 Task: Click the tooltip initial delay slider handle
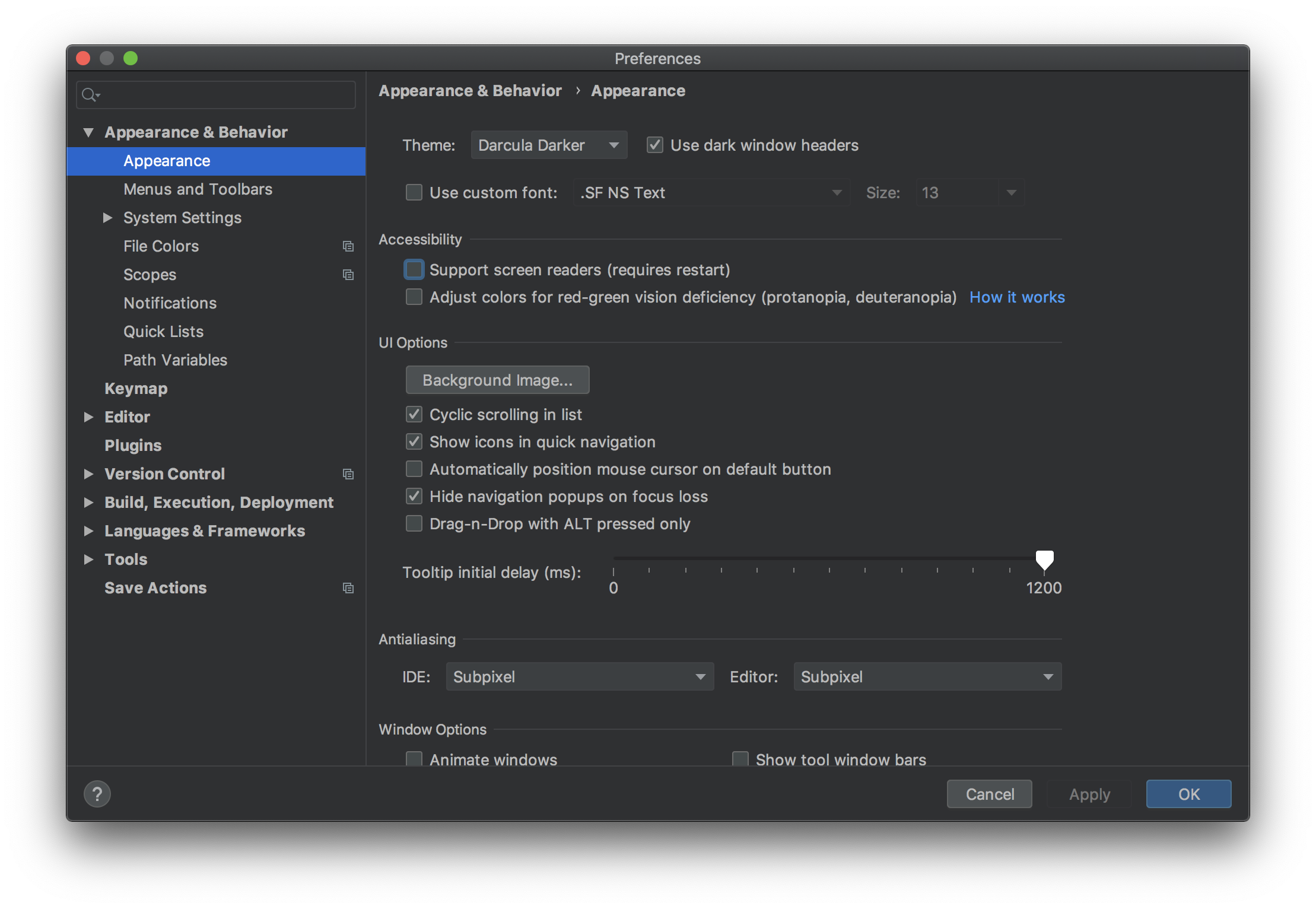1044,560
